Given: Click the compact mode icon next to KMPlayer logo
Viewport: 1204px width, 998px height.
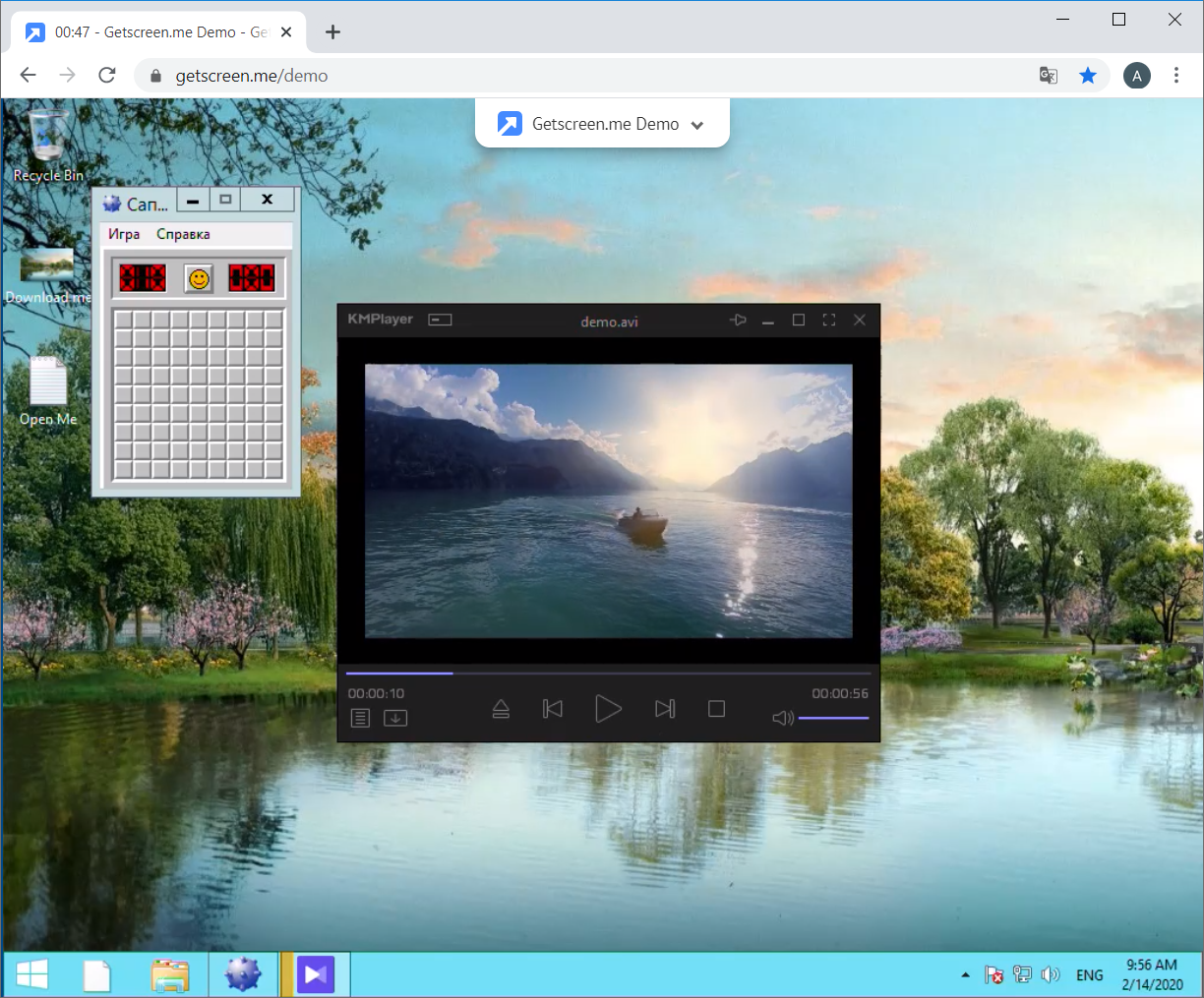Looking at the screenshot, I should click(x=440, y=320).
